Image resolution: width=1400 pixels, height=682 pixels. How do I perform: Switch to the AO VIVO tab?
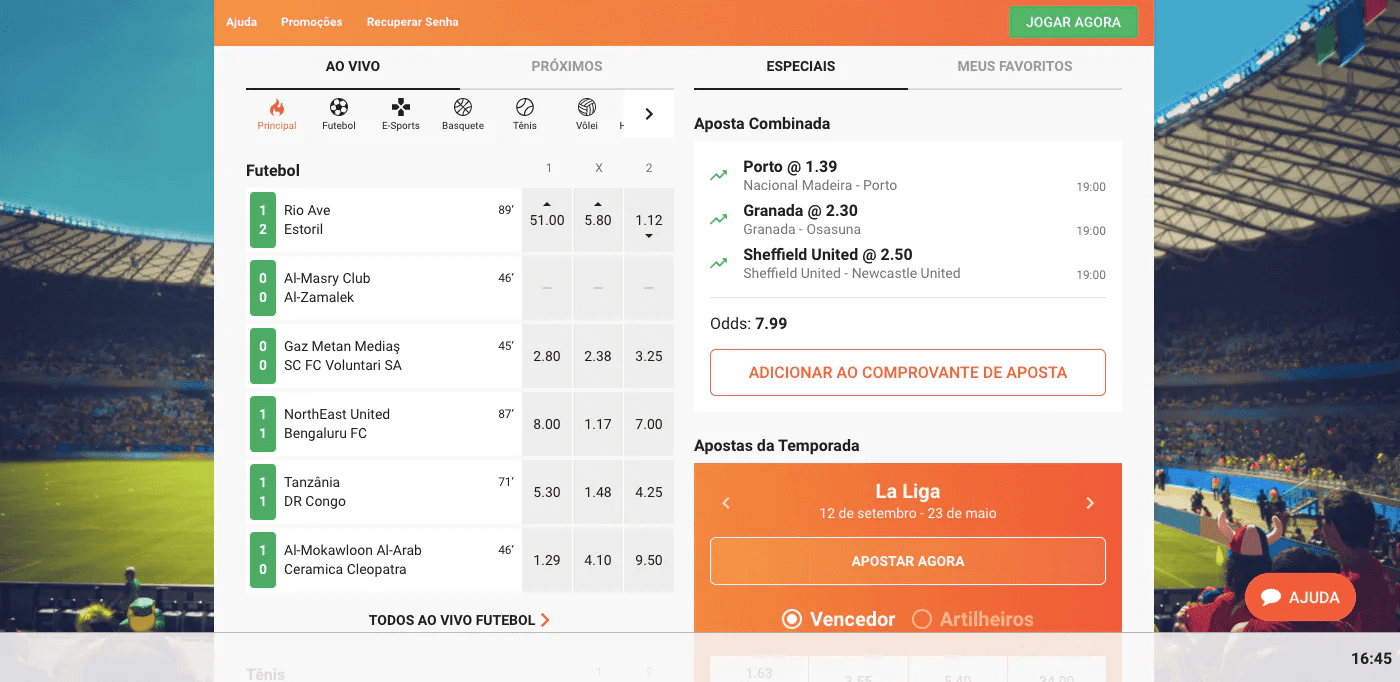[353, 67]
